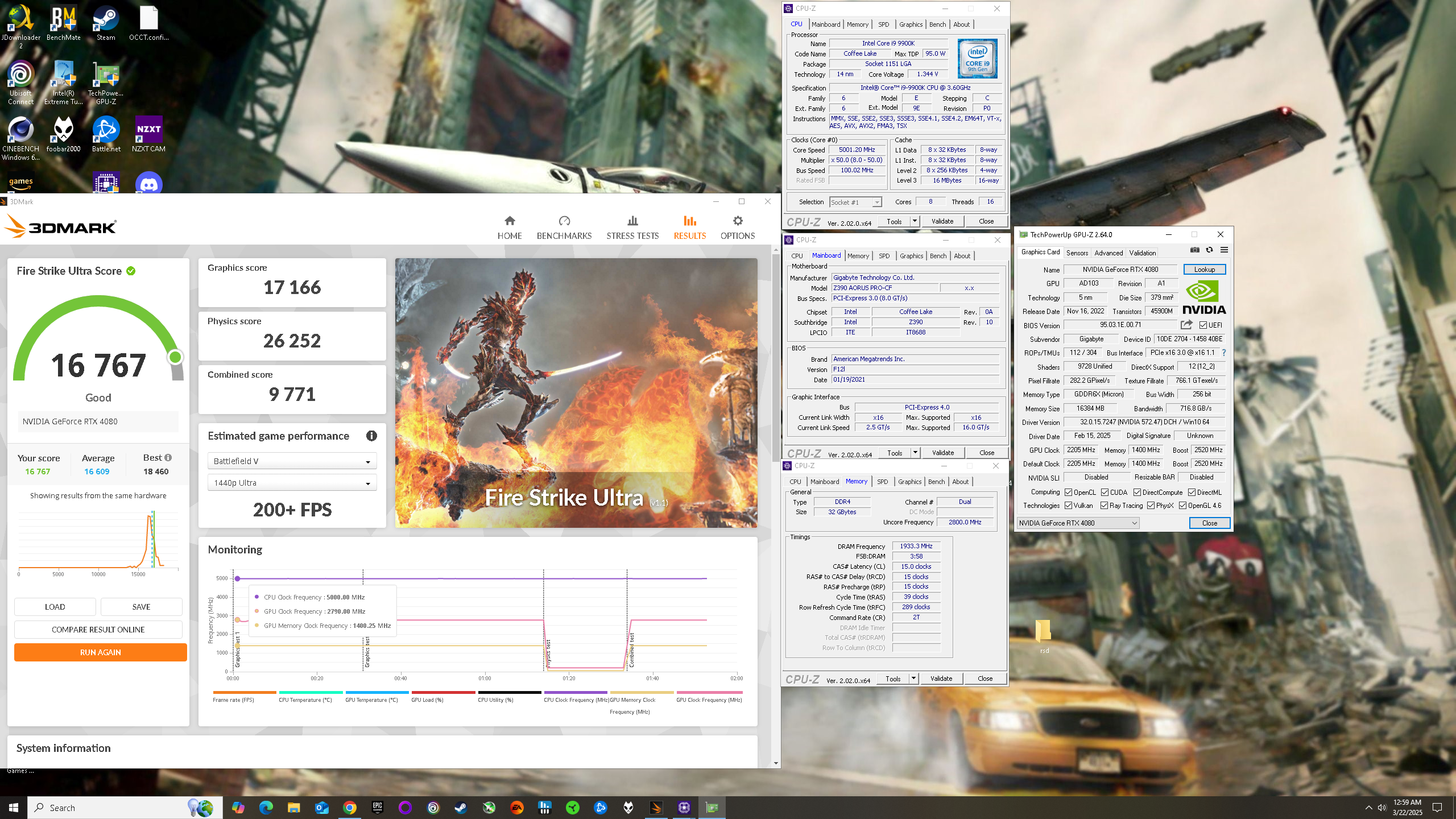
Task: Show hidden system tray icons
Action: pos(1368,808)
